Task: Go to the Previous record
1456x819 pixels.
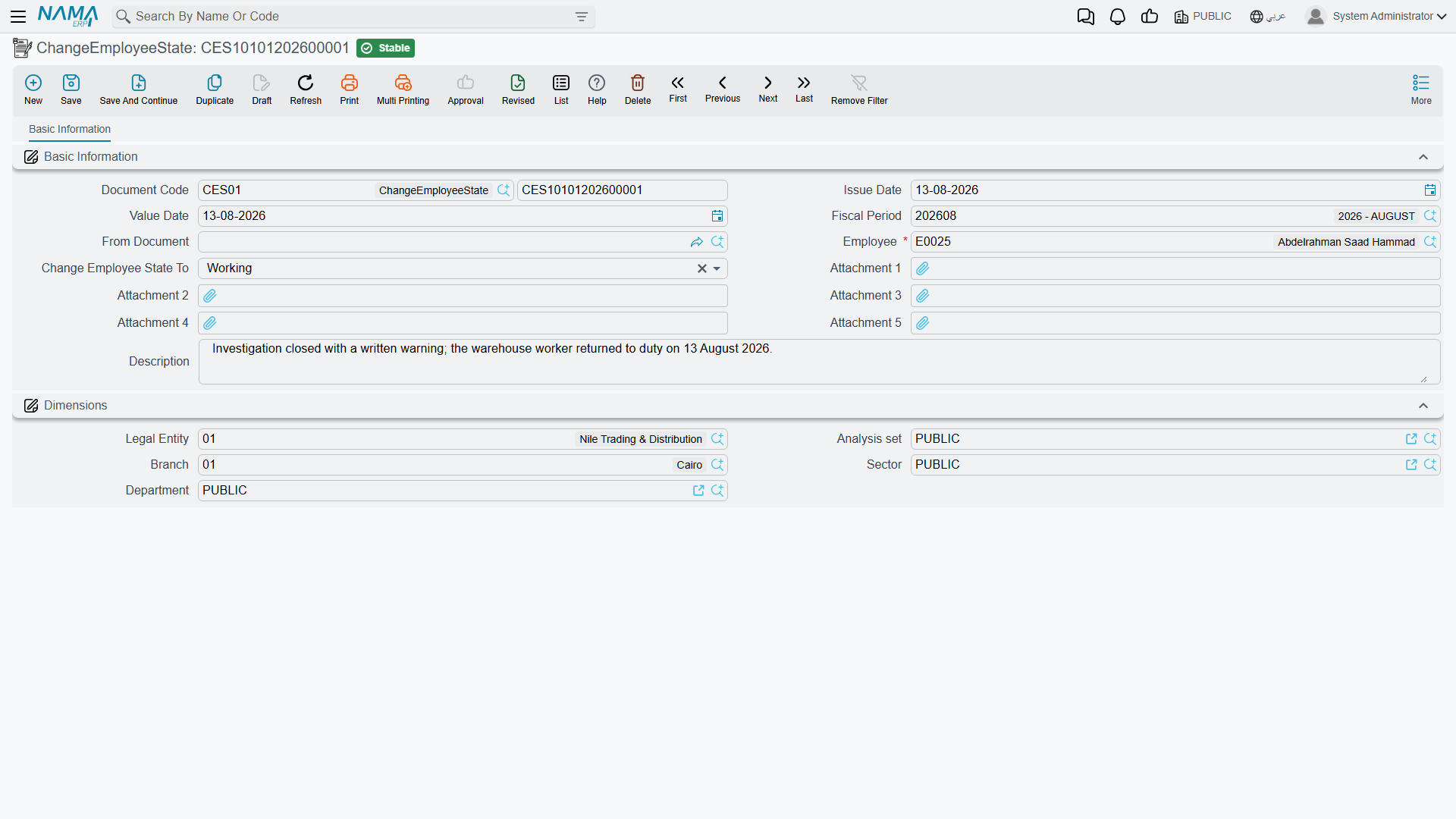Action: point(723,89)
